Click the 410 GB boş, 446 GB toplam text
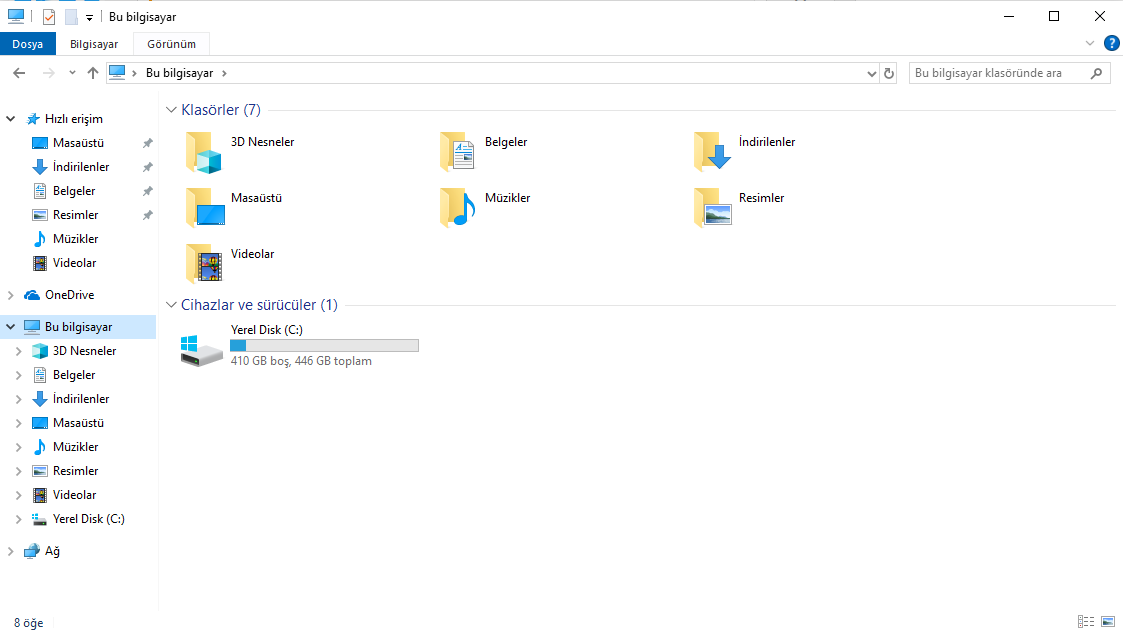Screen dimensions: 1123x633 click(x=302, y=361)
